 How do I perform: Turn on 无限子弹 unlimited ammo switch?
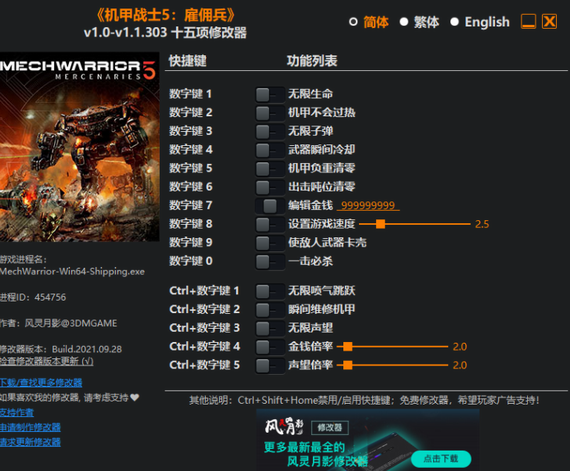coord(270,132)
